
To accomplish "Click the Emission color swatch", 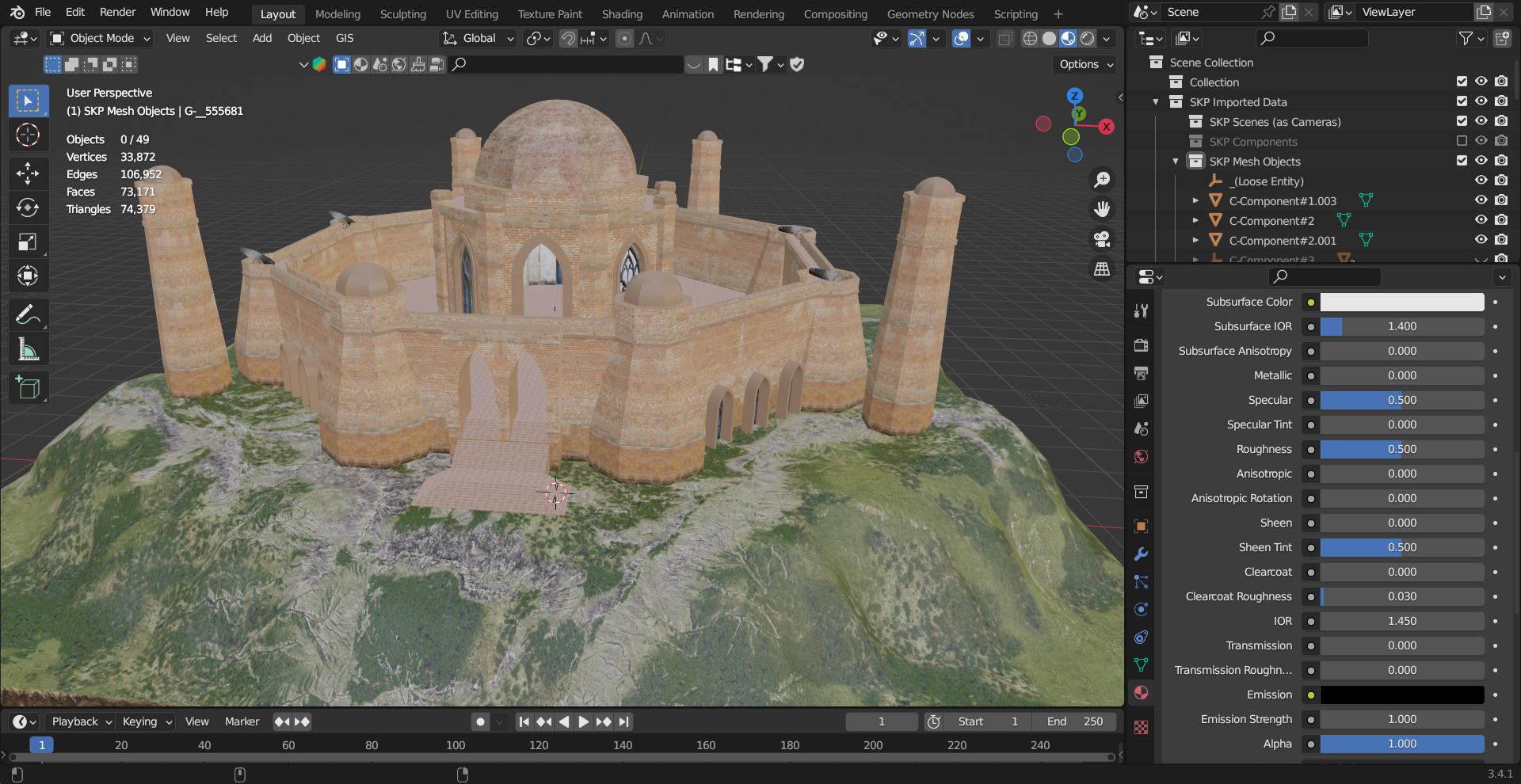I will [1401, 695].
